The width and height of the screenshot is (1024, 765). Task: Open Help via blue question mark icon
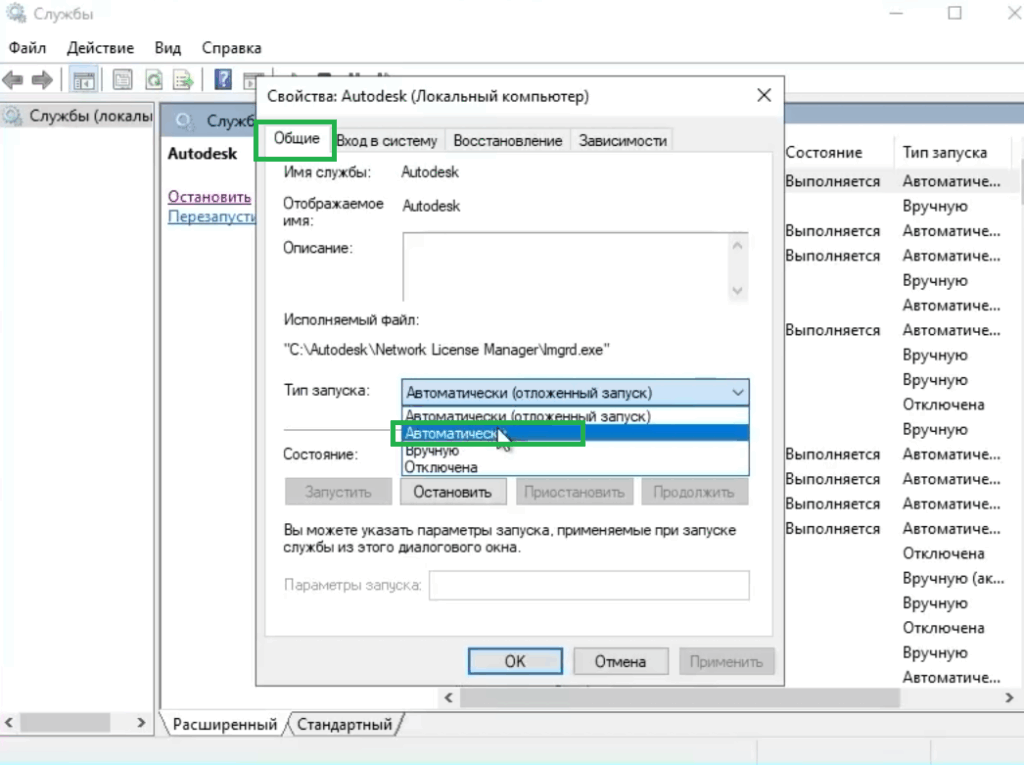[x=224, y=80]
